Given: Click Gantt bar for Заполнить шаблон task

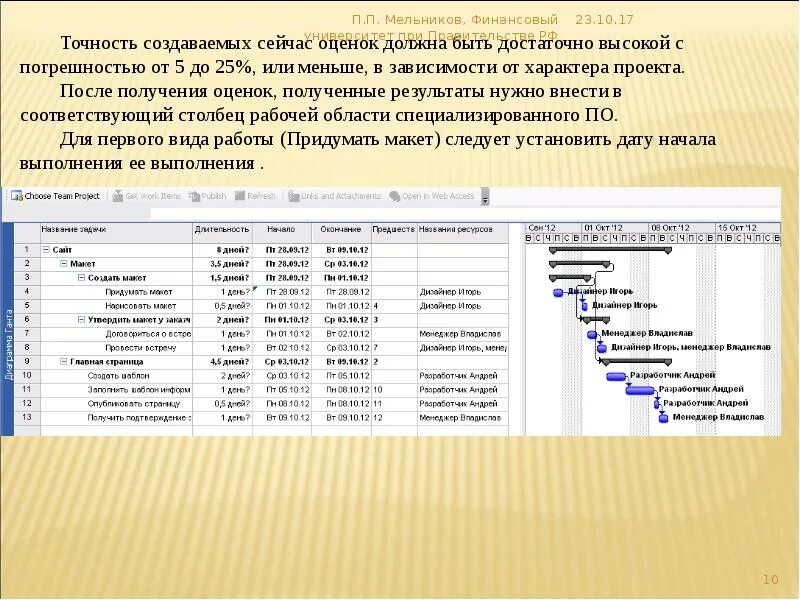Looking at the screenshot, I should (640, 390).
